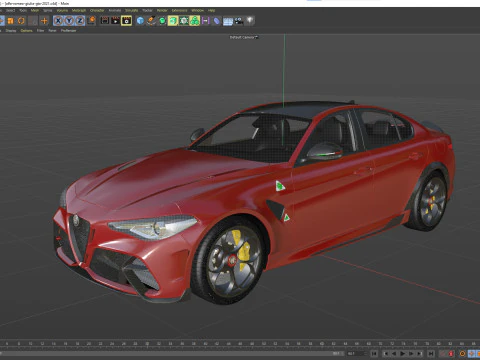480x360 pixels.
Task: Open the viewport ProRender menu
Action: coord(69,30)
